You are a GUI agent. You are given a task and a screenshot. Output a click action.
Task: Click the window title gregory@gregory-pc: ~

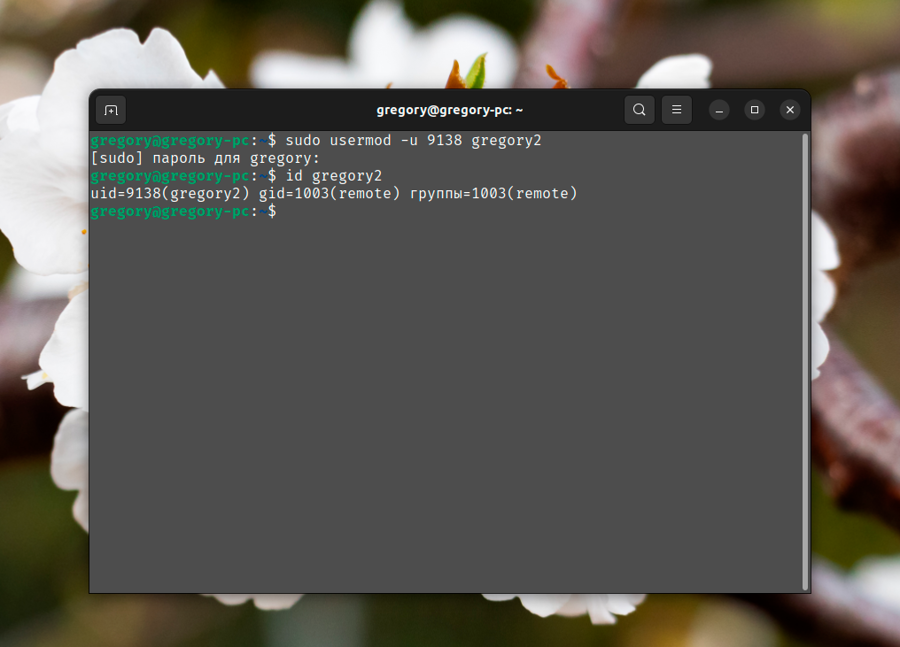[449, 110]
